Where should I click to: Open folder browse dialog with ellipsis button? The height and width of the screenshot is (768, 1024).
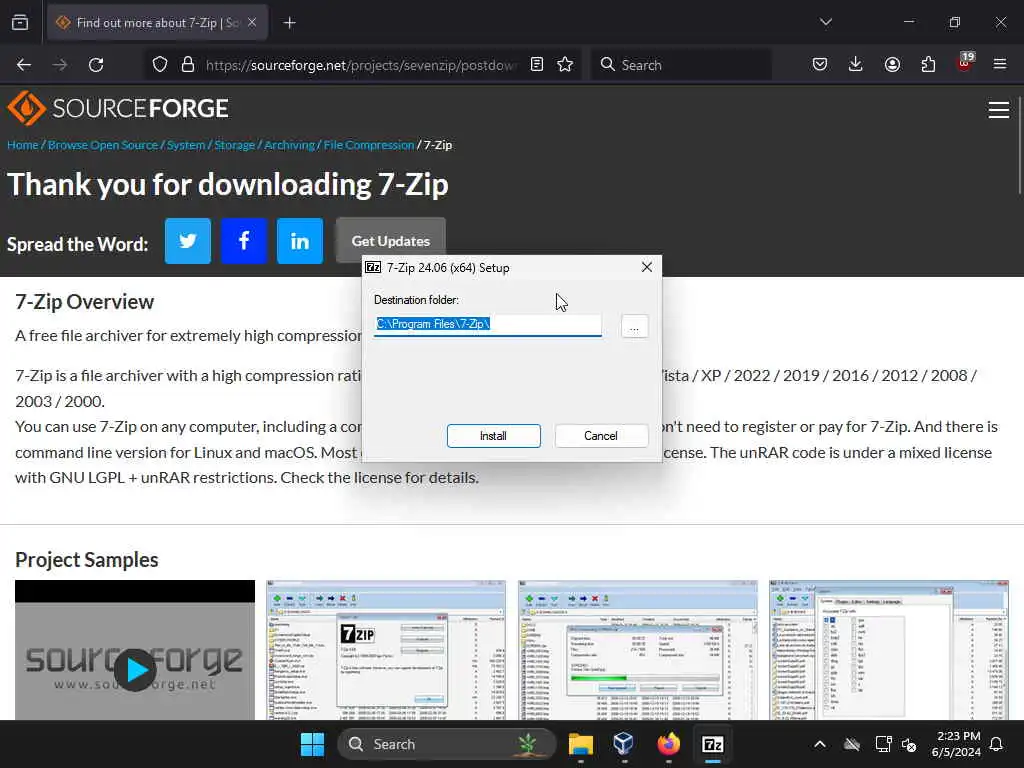(634, 325)
